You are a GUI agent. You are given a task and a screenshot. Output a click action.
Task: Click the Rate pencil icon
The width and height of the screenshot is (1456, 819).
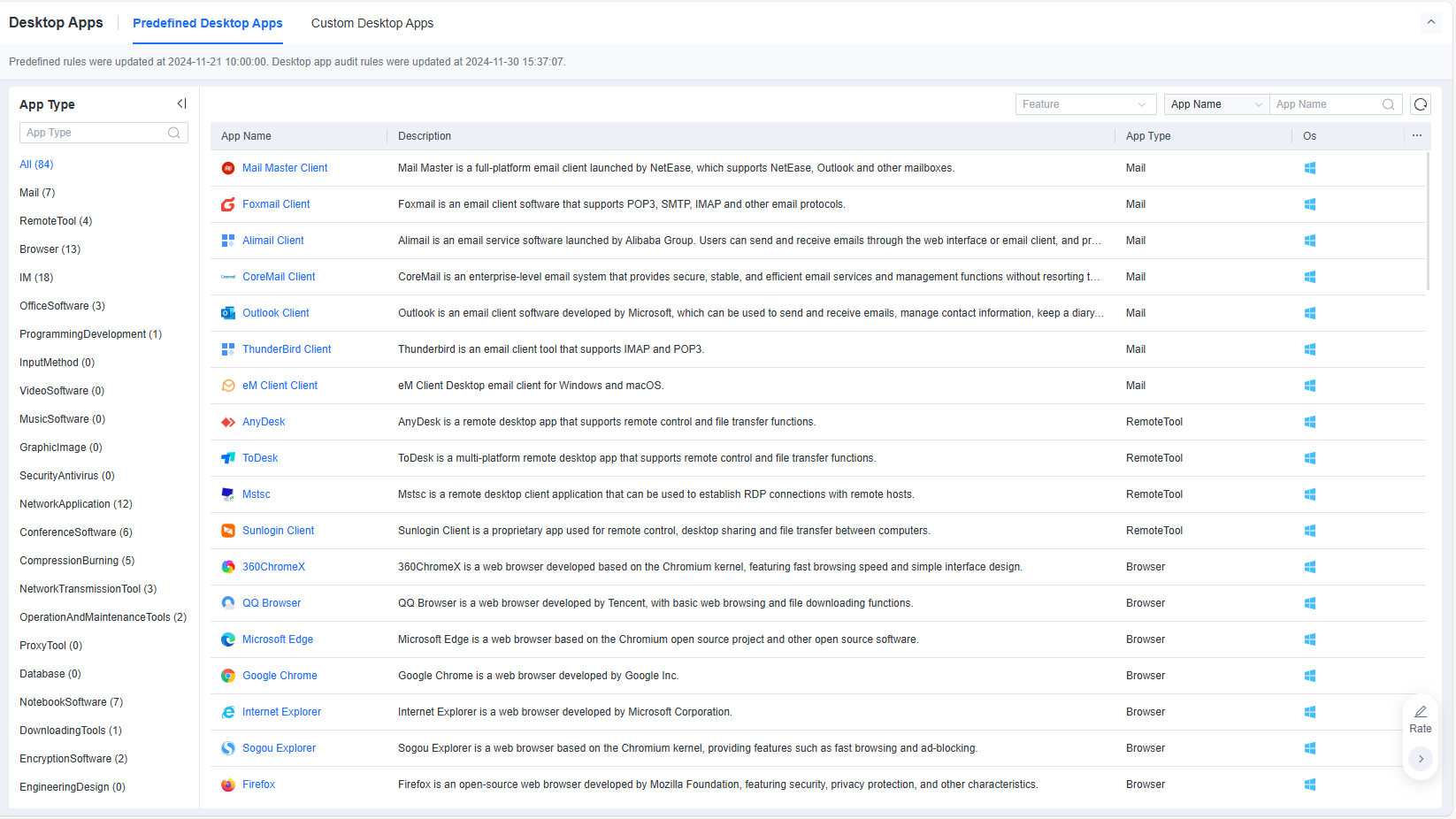[x=1421, y=712]
